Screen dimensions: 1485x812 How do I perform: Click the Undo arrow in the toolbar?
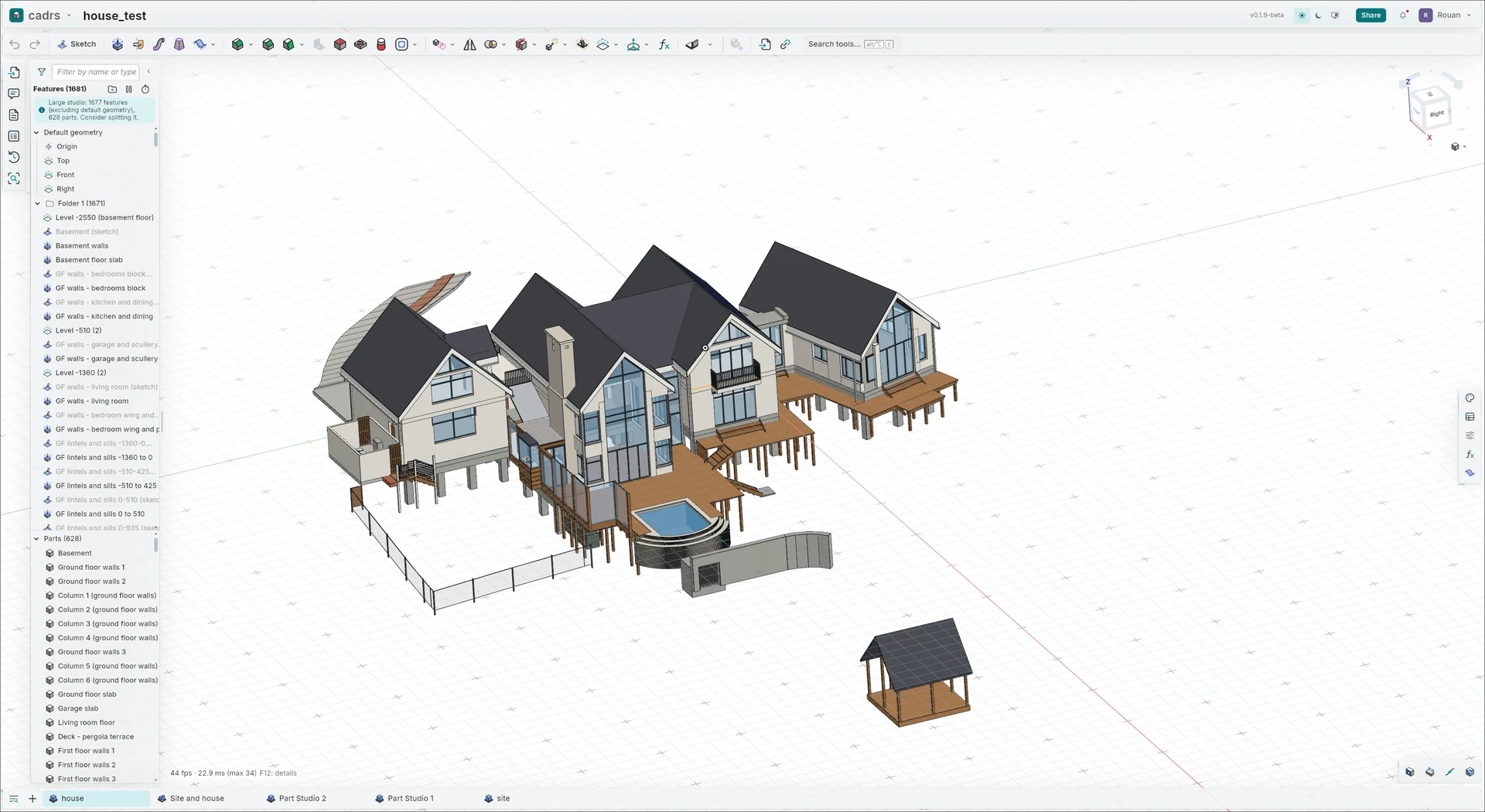pos(15,45)
